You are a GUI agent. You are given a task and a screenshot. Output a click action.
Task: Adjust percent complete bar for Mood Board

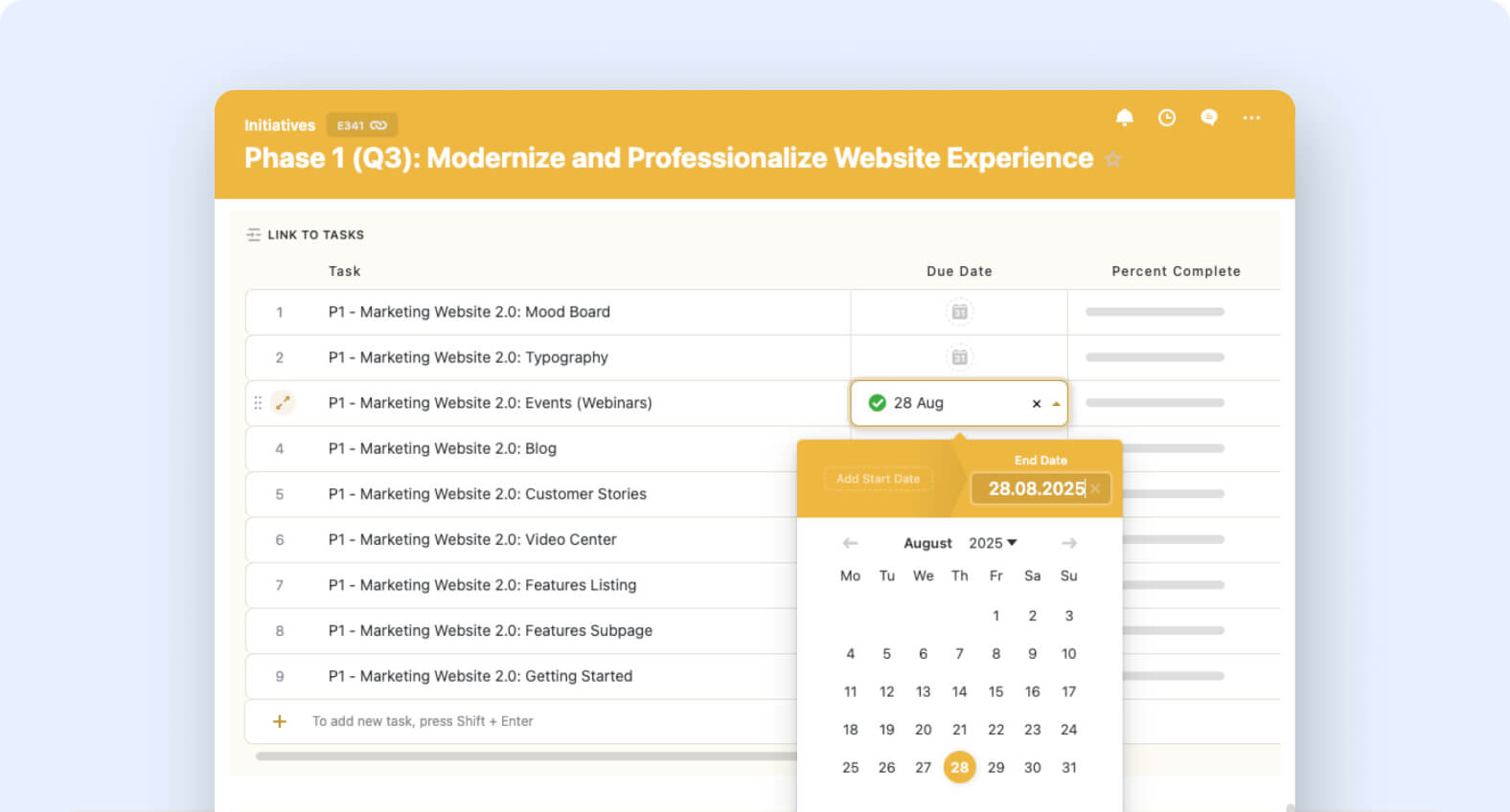[x=1155, y=311]
